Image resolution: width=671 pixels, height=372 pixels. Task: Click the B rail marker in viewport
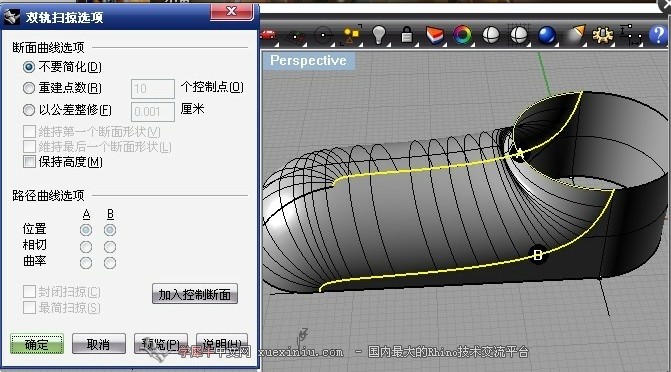[538, 256]
